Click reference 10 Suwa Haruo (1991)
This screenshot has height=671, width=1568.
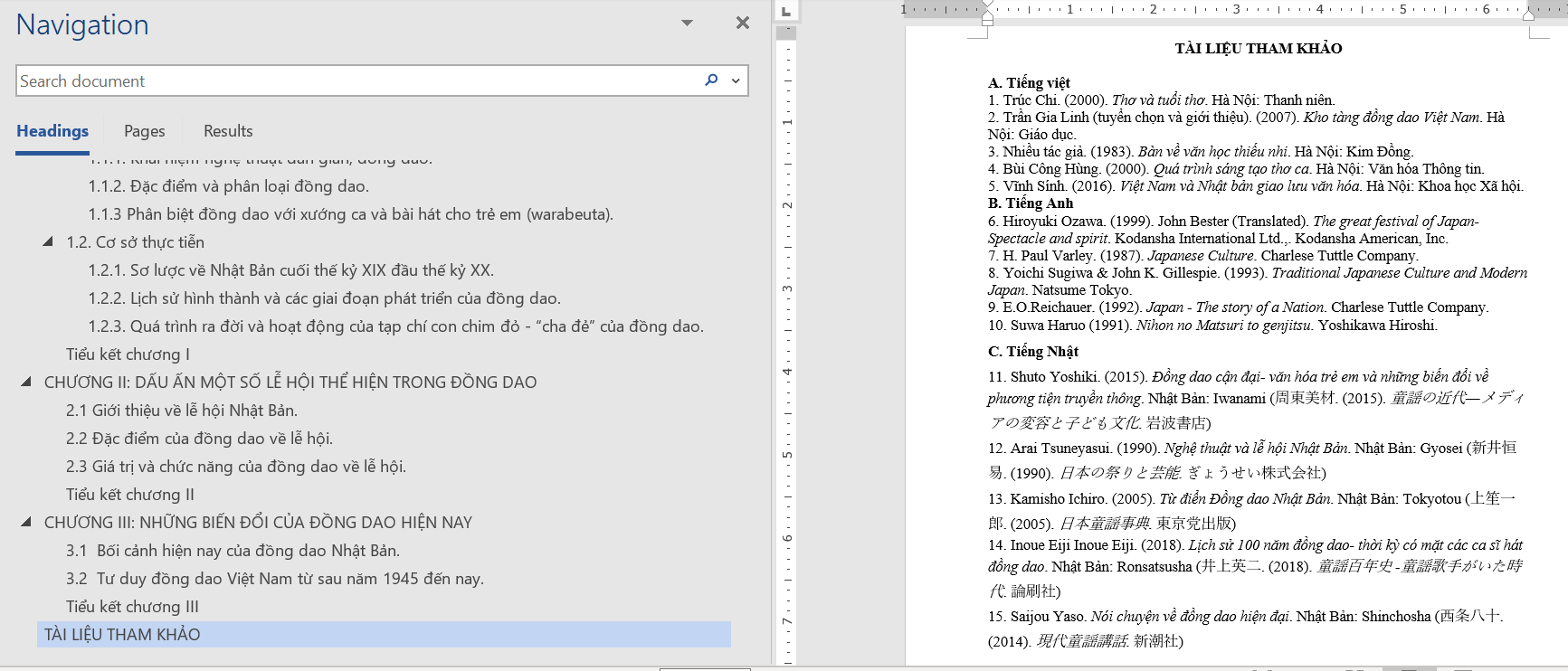[1212, 326]
